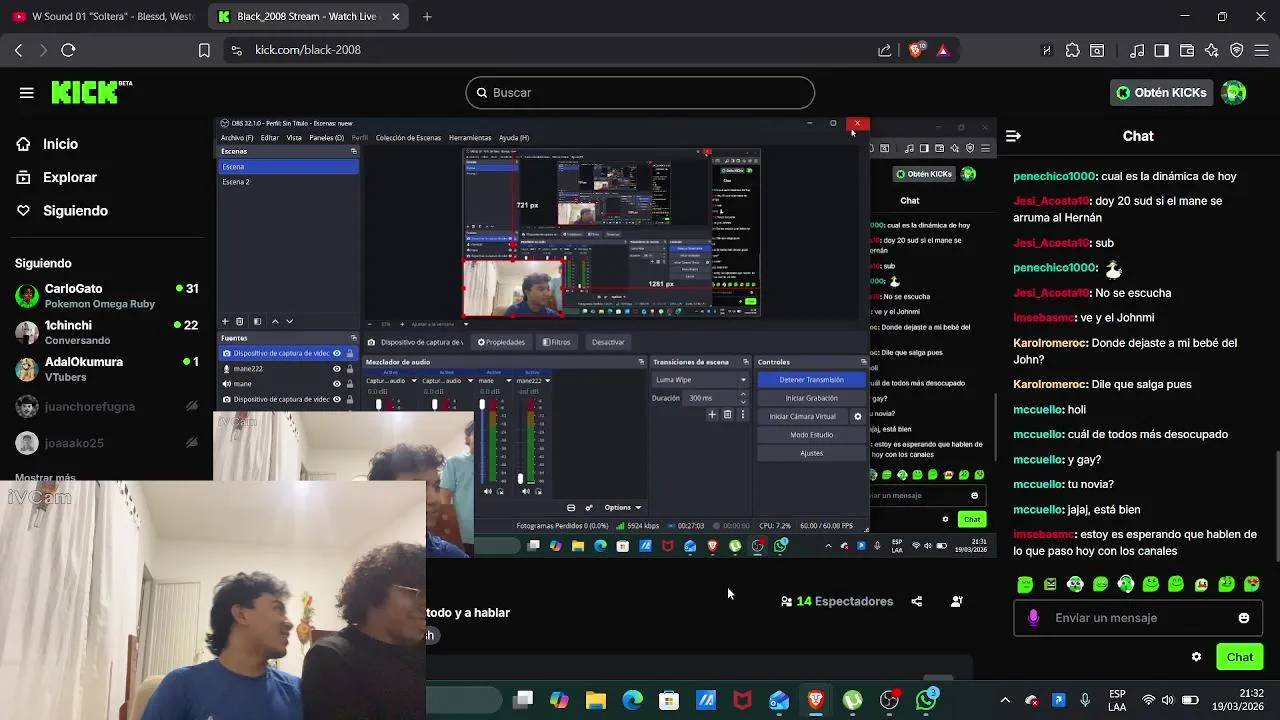
Task: Add a scene with plus in OBS
Action: point(225,321)
